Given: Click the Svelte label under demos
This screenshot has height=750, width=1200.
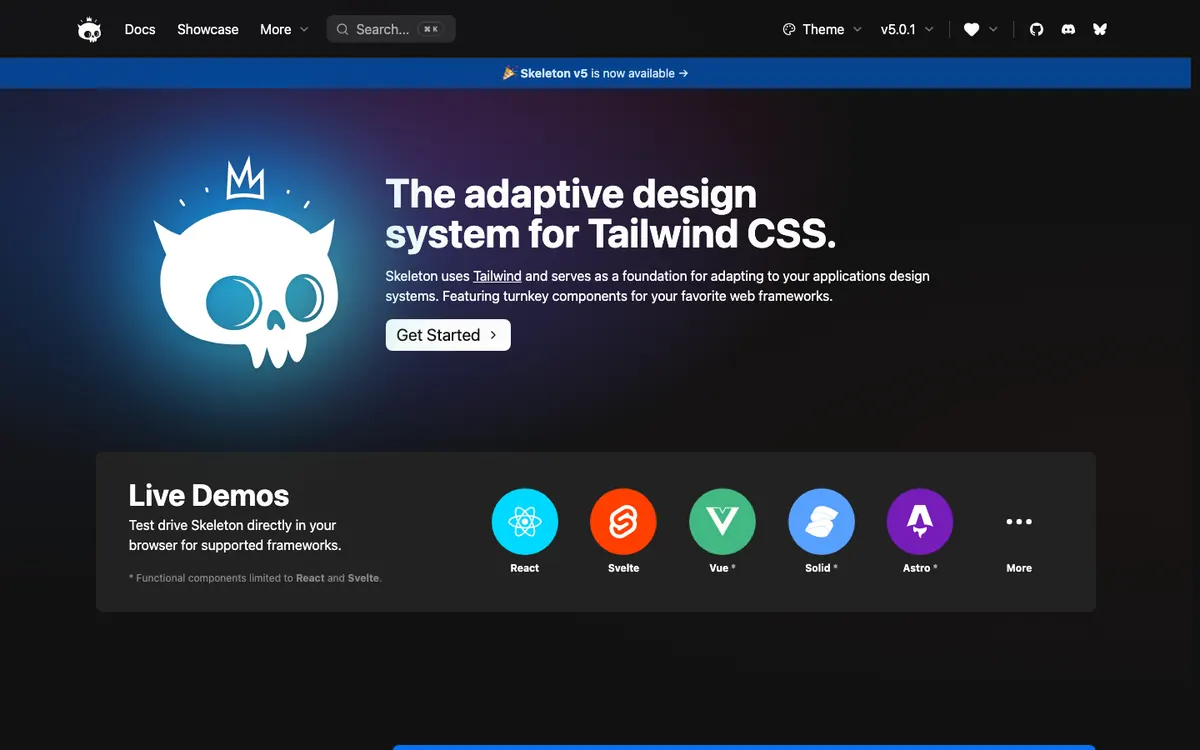Looking at the screenshot, I should tap(623, 568).
